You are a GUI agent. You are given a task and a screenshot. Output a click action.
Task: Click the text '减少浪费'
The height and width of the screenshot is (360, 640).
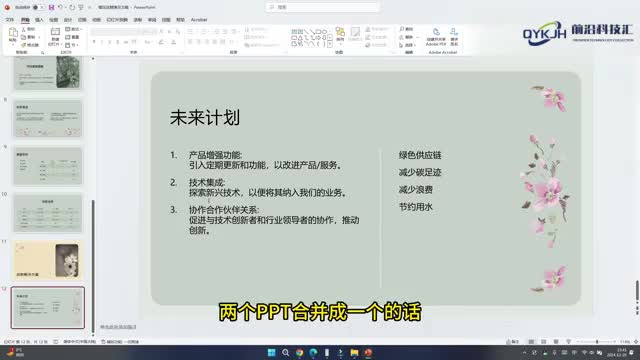click(416, 189)
